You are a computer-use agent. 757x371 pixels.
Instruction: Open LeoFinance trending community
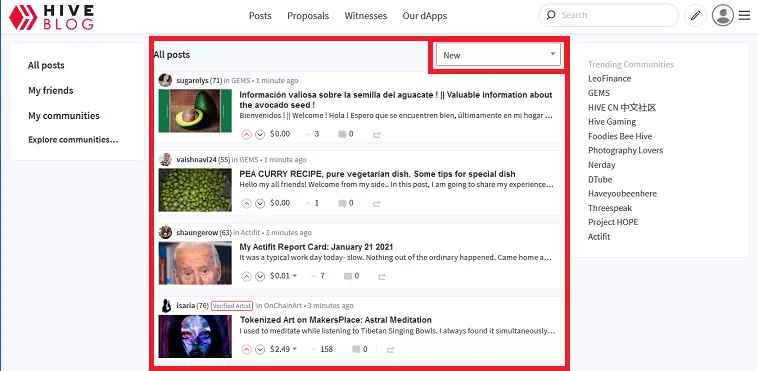click(x=609, y=78)
